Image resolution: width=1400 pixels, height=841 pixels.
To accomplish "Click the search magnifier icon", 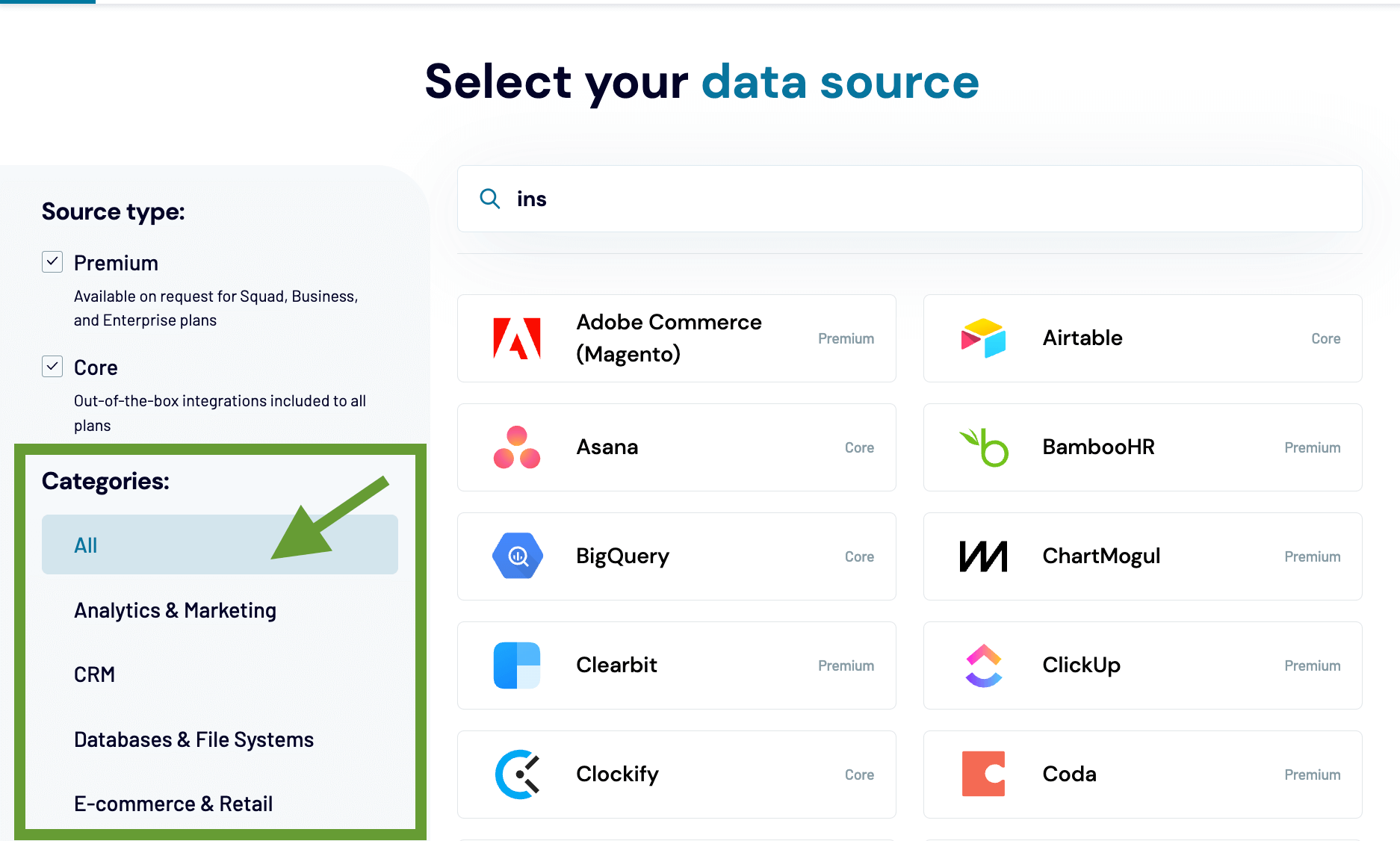I will pos(489,199).
